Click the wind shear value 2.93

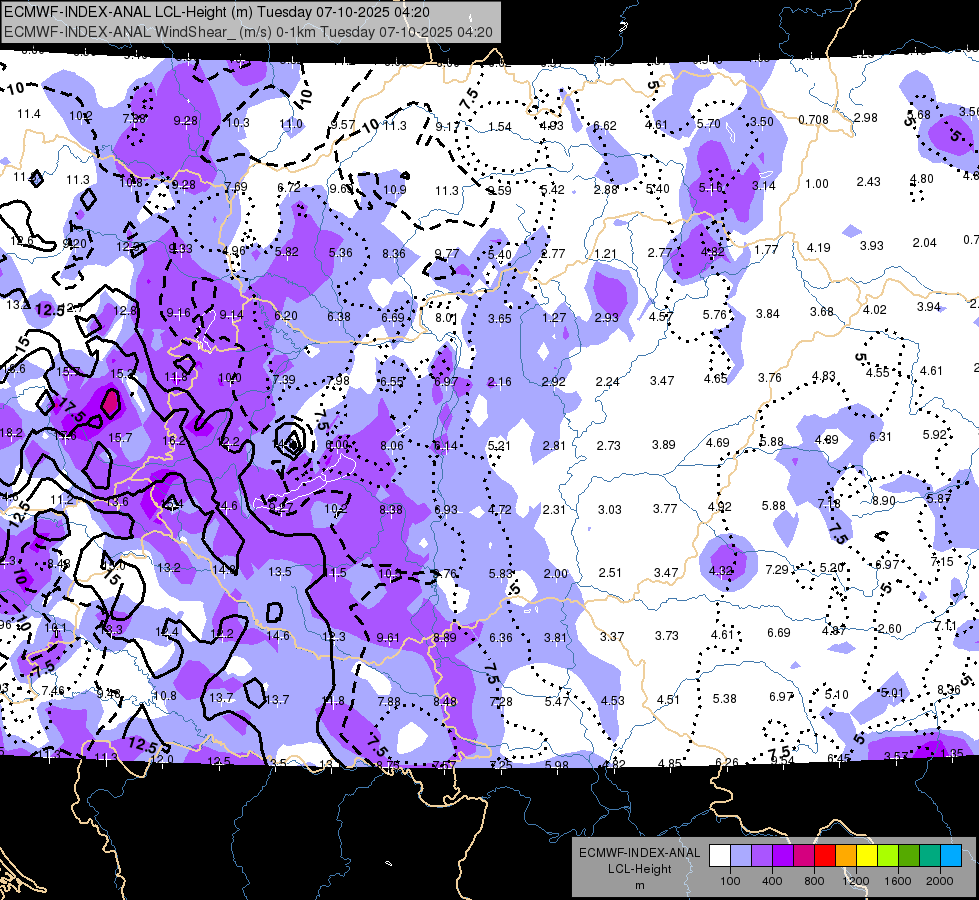click(x=606, y=318)
